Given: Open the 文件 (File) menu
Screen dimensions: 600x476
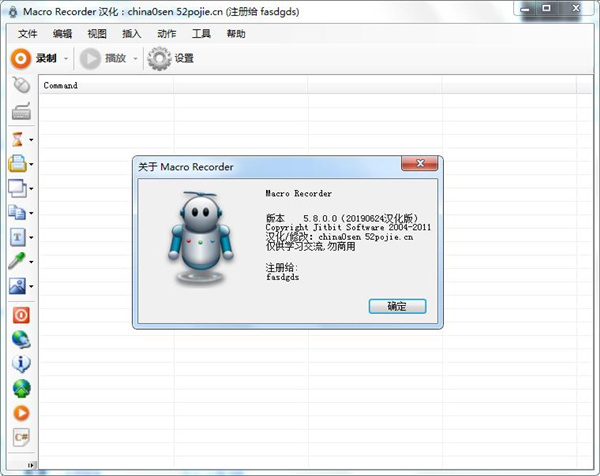Looking at the screenshot, I should (28, 34).
